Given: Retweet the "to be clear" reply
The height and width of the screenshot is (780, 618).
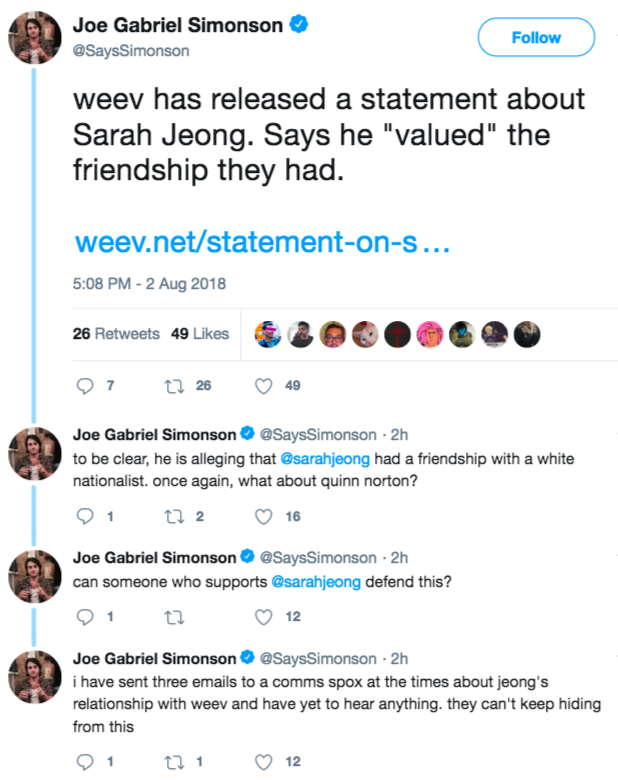Looking at the screenshot, I should tap(174, 517).
